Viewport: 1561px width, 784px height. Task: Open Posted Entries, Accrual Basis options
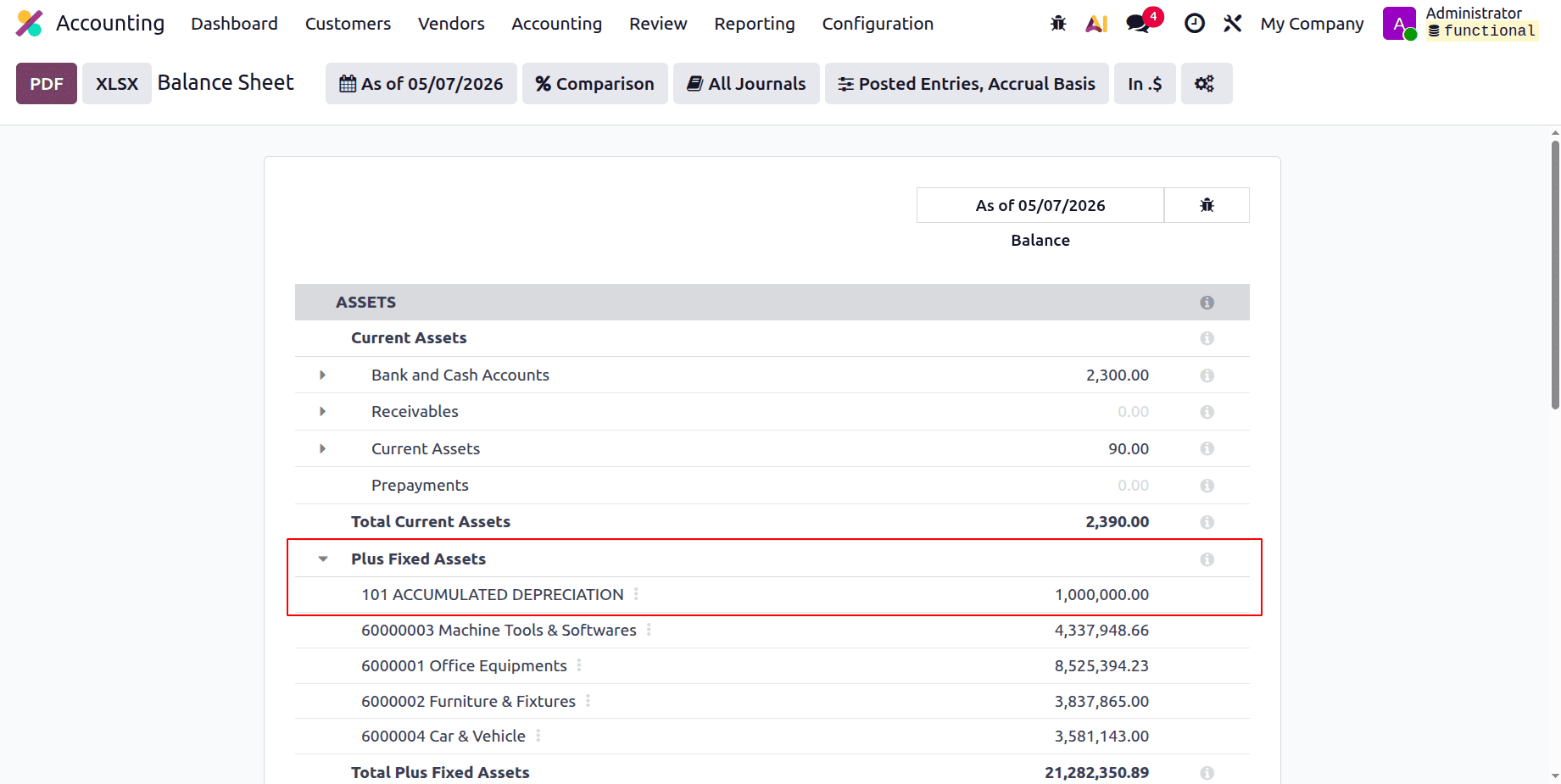[x=967, y=83]
